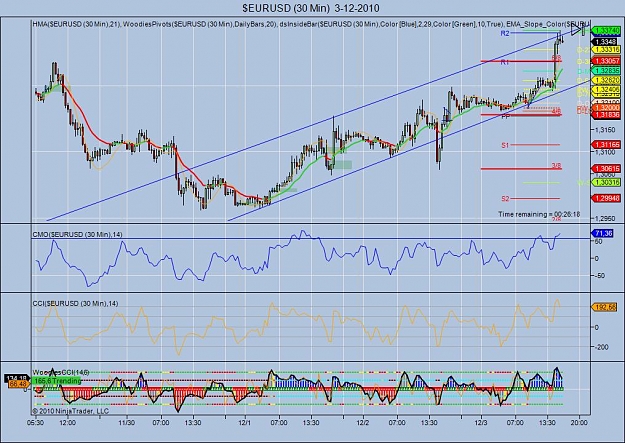Click the EMA_Slope_Color indicator label
The width and height of the screenshot is (625, 443).
tap(548, 24)
